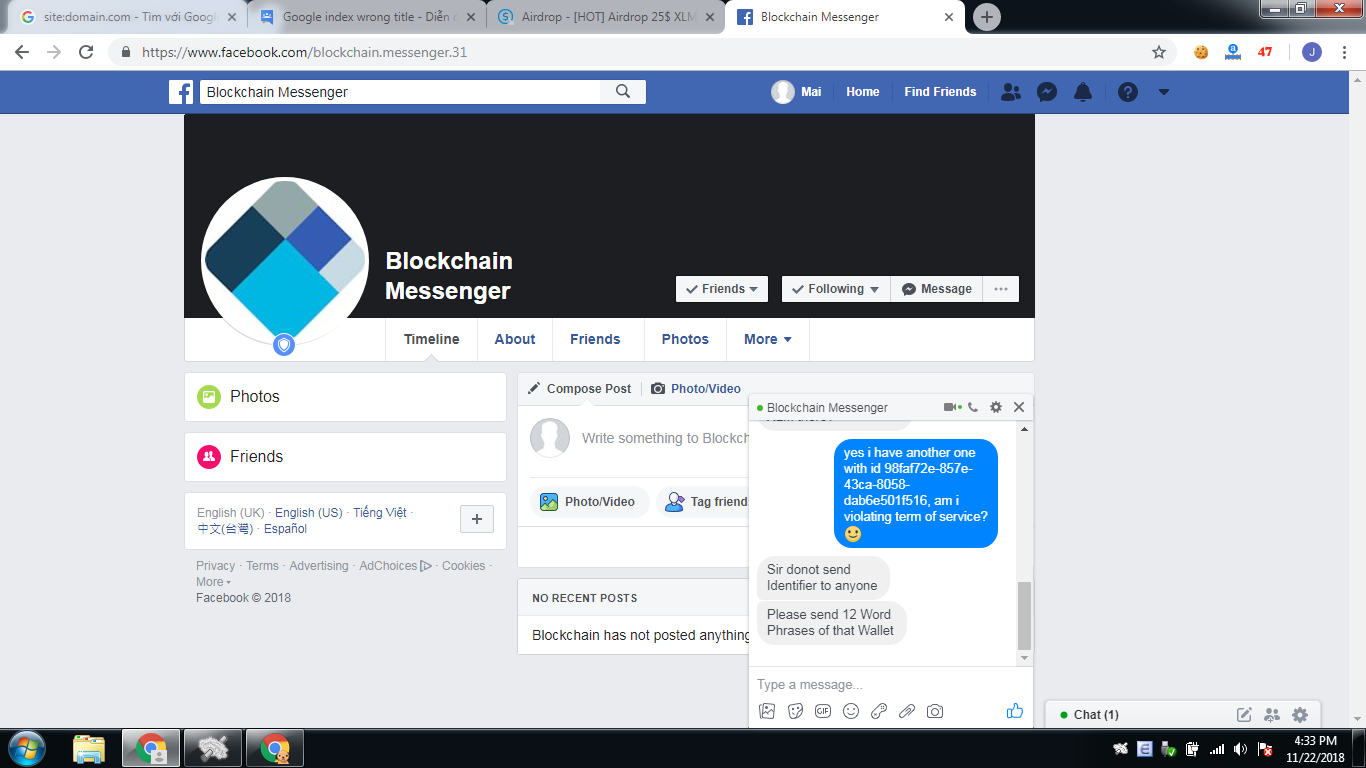Click the search magnifier button

623,92
